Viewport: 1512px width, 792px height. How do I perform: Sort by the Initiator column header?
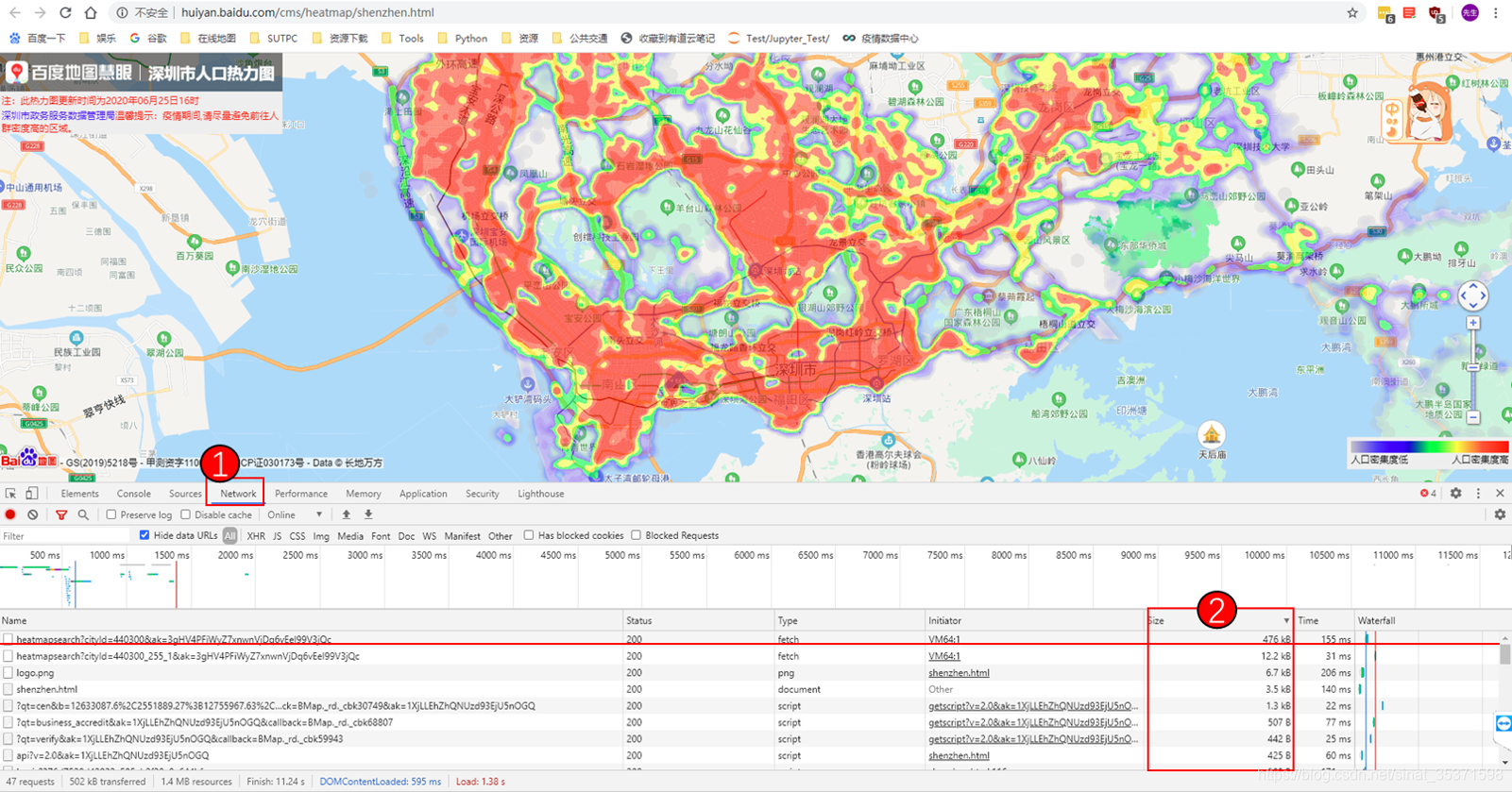click(1035, 620)
